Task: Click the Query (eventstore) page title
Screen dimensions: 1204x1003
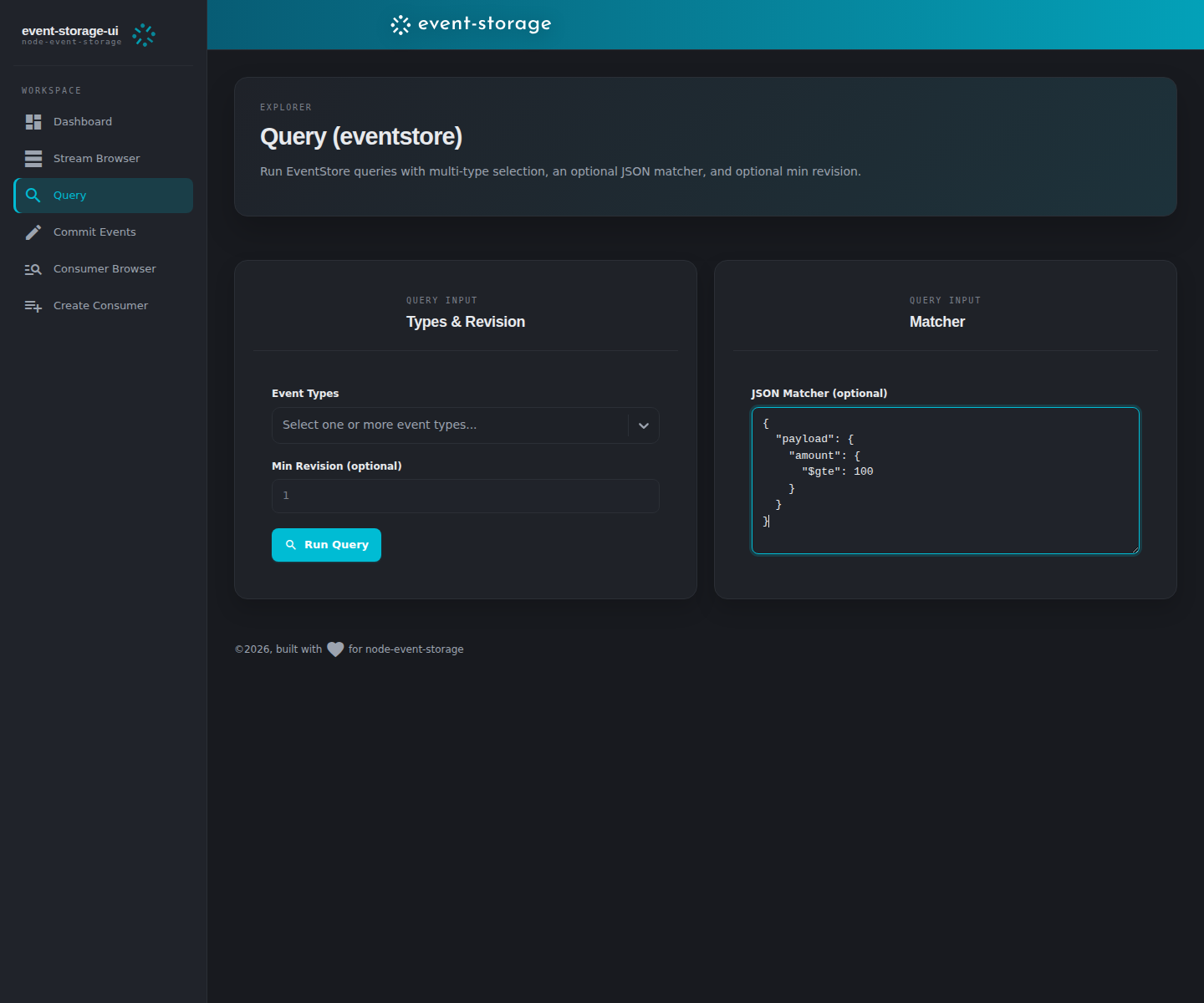Action: 361,137
